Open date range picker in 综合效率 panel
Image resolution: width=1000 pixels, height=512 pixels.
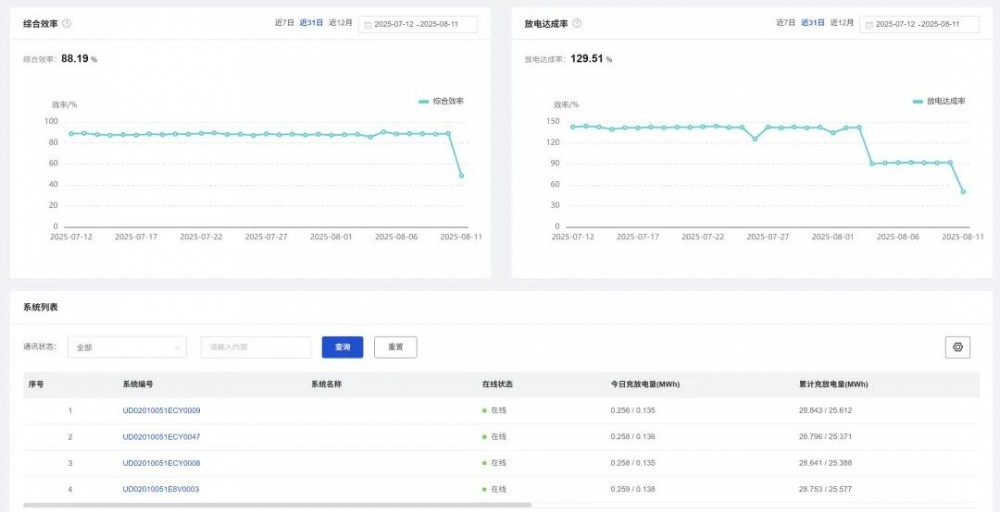420,24
